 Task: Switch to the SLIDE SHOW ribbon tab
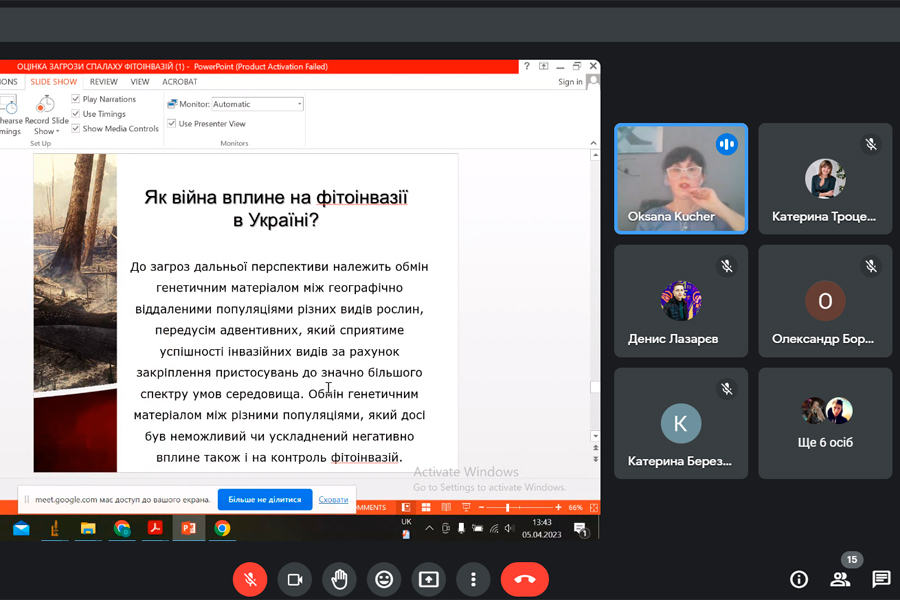pos(53,82)
